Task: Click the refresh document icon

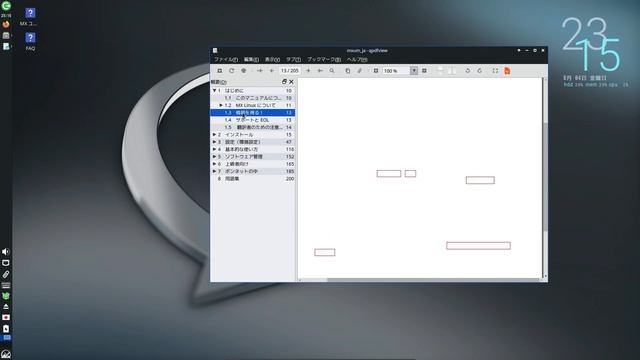Action: (x=231, y=71)
